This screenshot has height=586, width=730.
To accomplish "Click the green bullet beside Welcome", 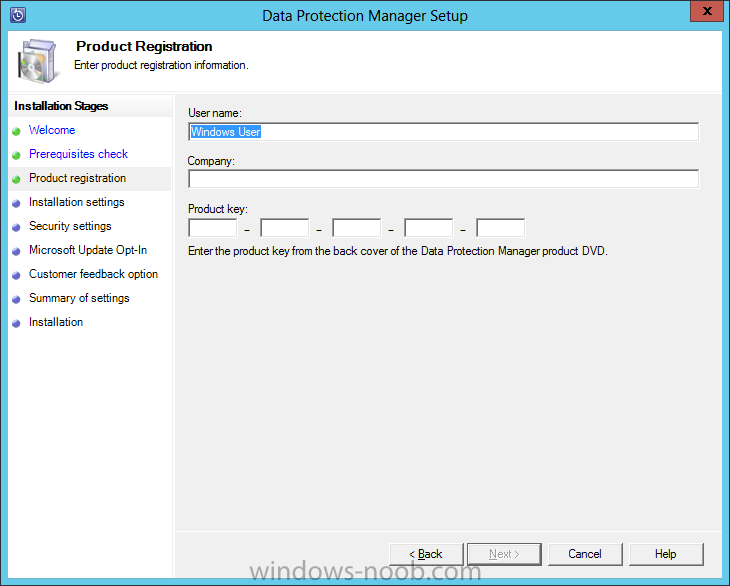I will pyautogui.click(x=16, y=131).
